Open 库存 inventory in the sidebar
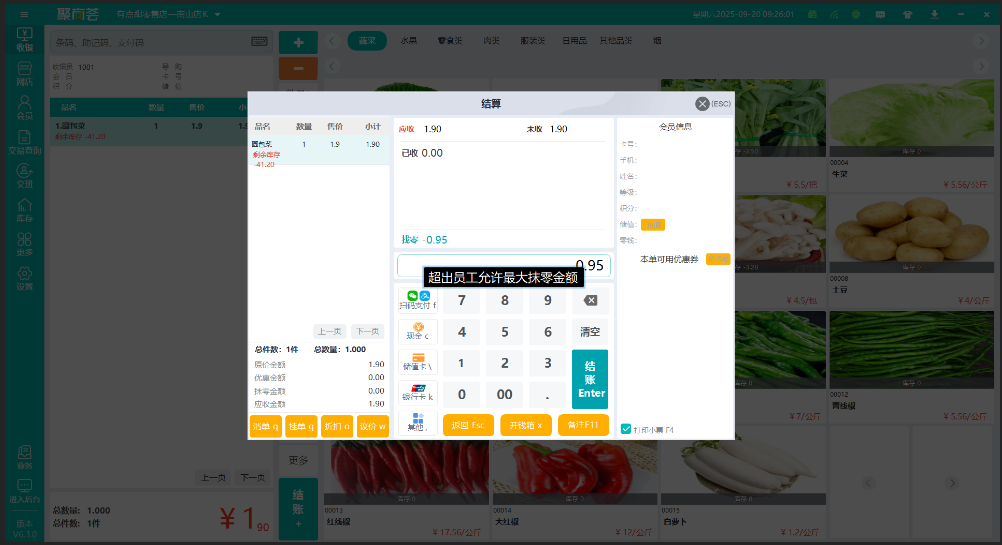Screen dimensions: 1002x545 pos(24,210)
